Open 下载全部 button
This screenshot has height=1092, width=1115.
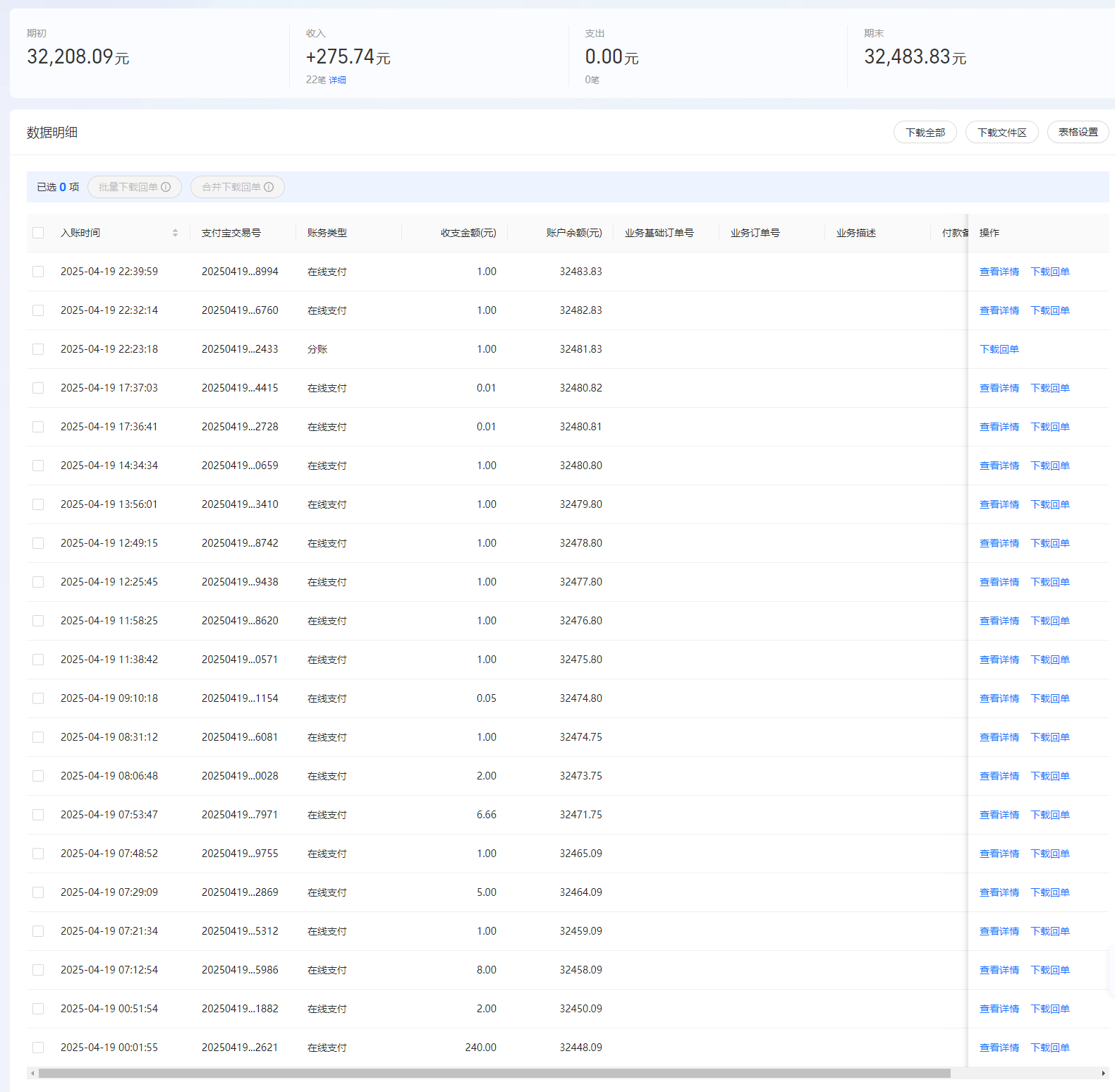click(x=925, y=133)
